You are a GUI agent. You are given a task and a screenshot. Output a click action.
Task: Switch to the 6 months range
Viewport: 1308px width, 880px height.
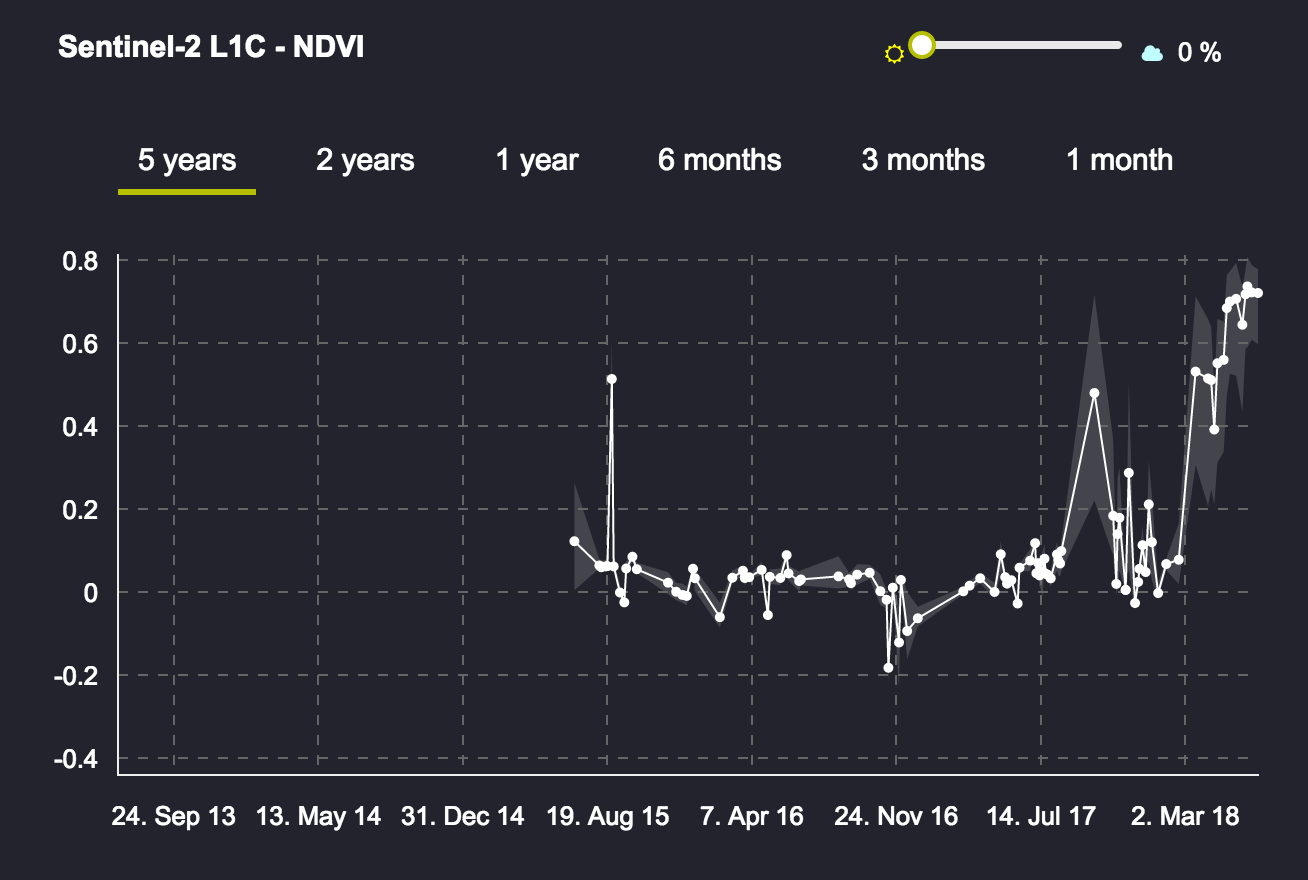click(720, 160)
